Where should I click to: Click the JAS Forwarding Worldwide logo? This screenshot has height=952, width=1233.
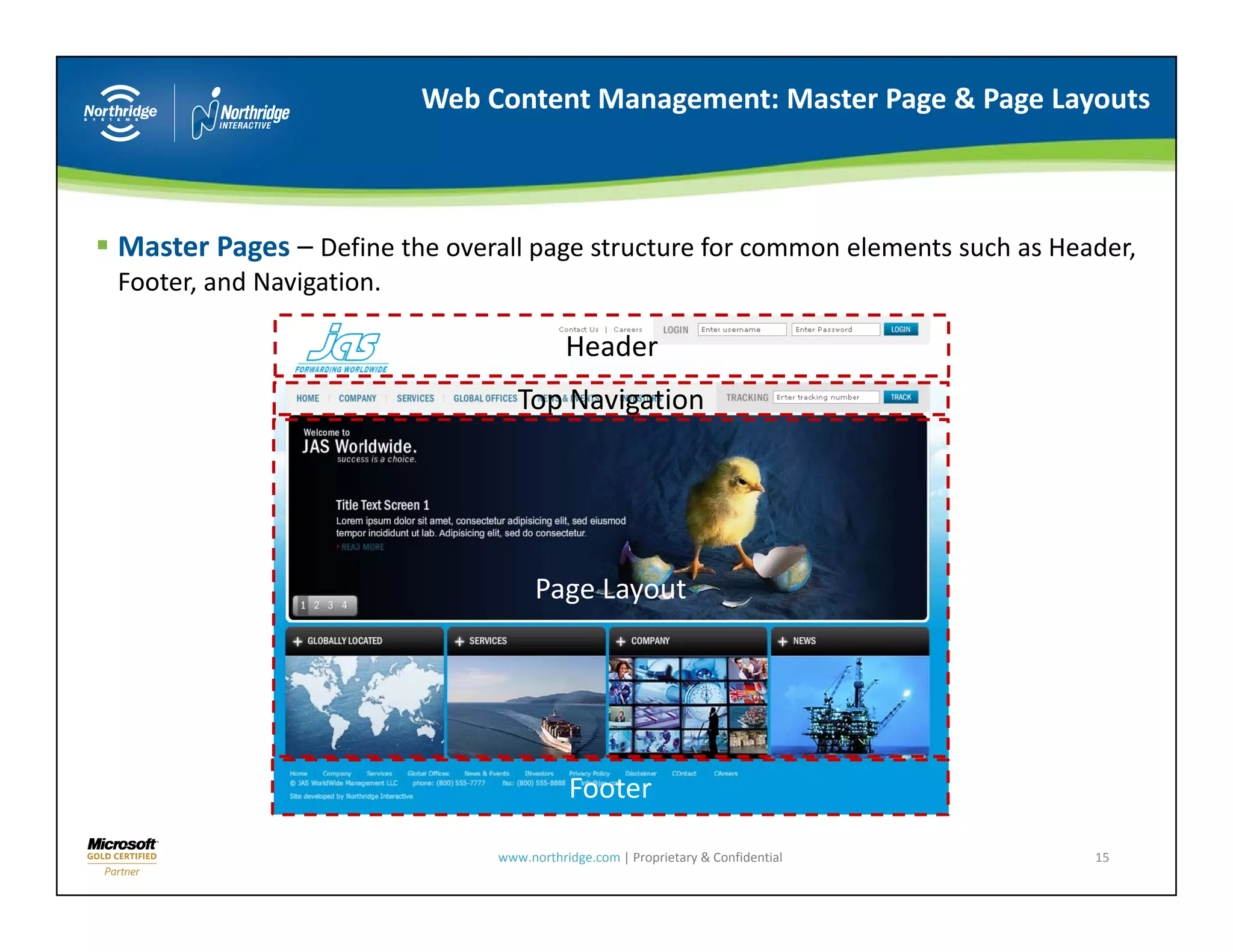pos(341,348)
